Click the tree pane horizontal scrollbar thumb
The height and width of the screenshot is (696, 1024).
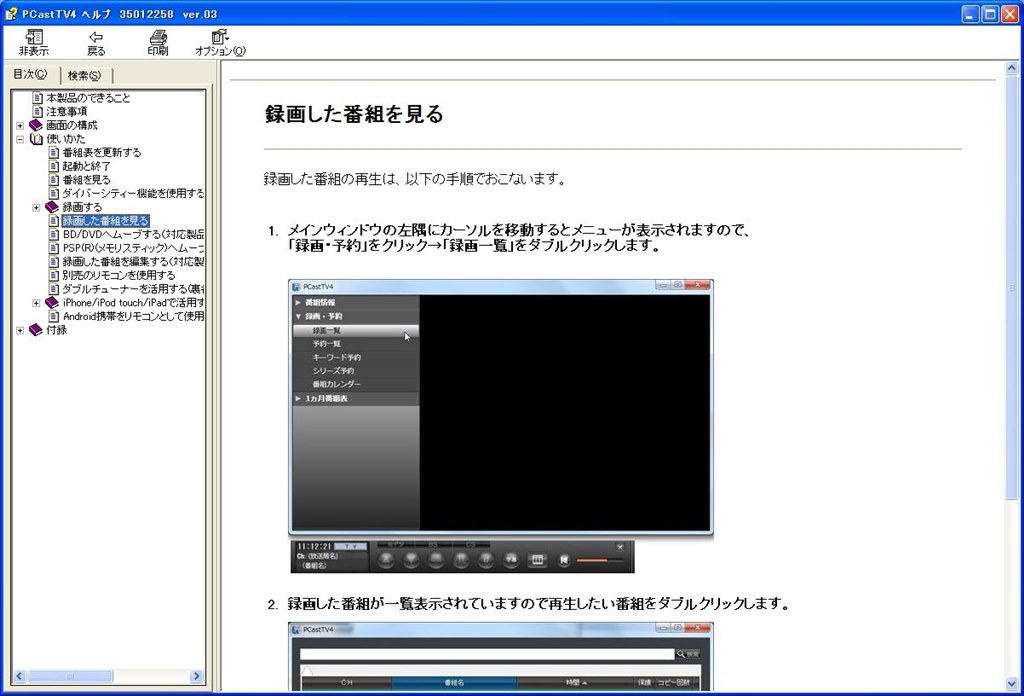pos(70,676)
